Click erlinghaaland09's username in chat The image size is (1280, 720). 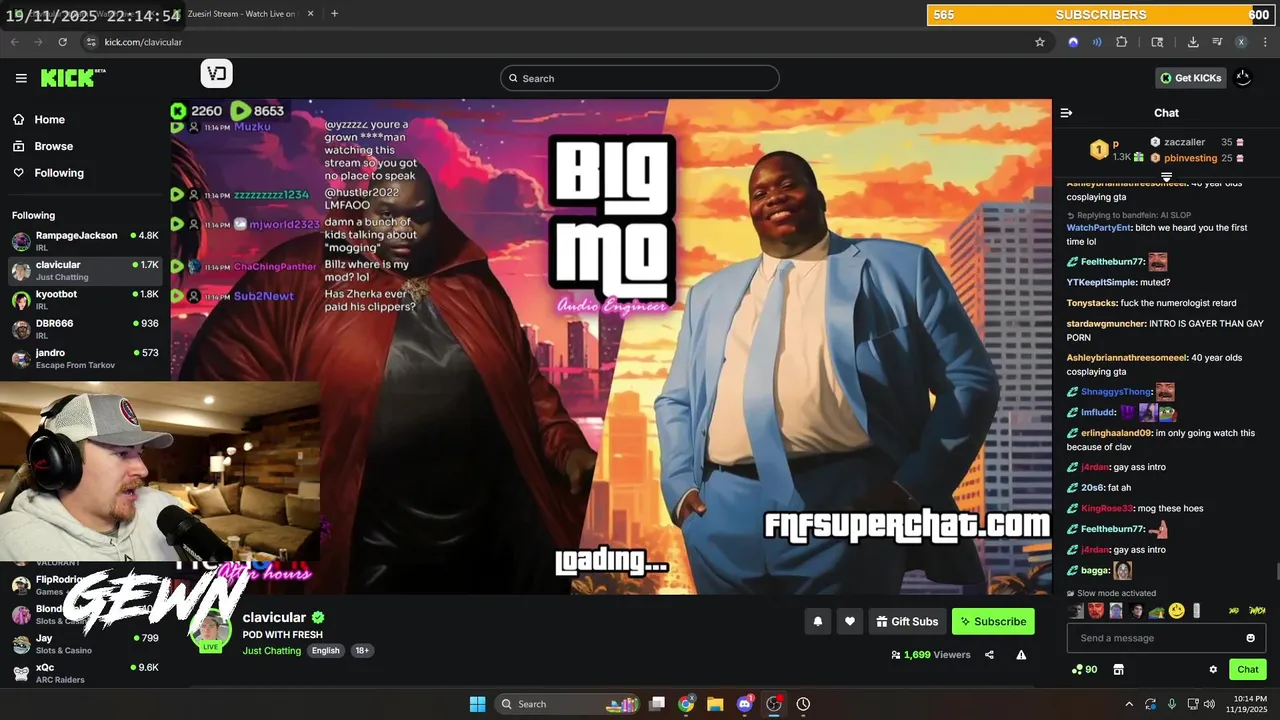pyautogui.click(x=1116, y=433)
